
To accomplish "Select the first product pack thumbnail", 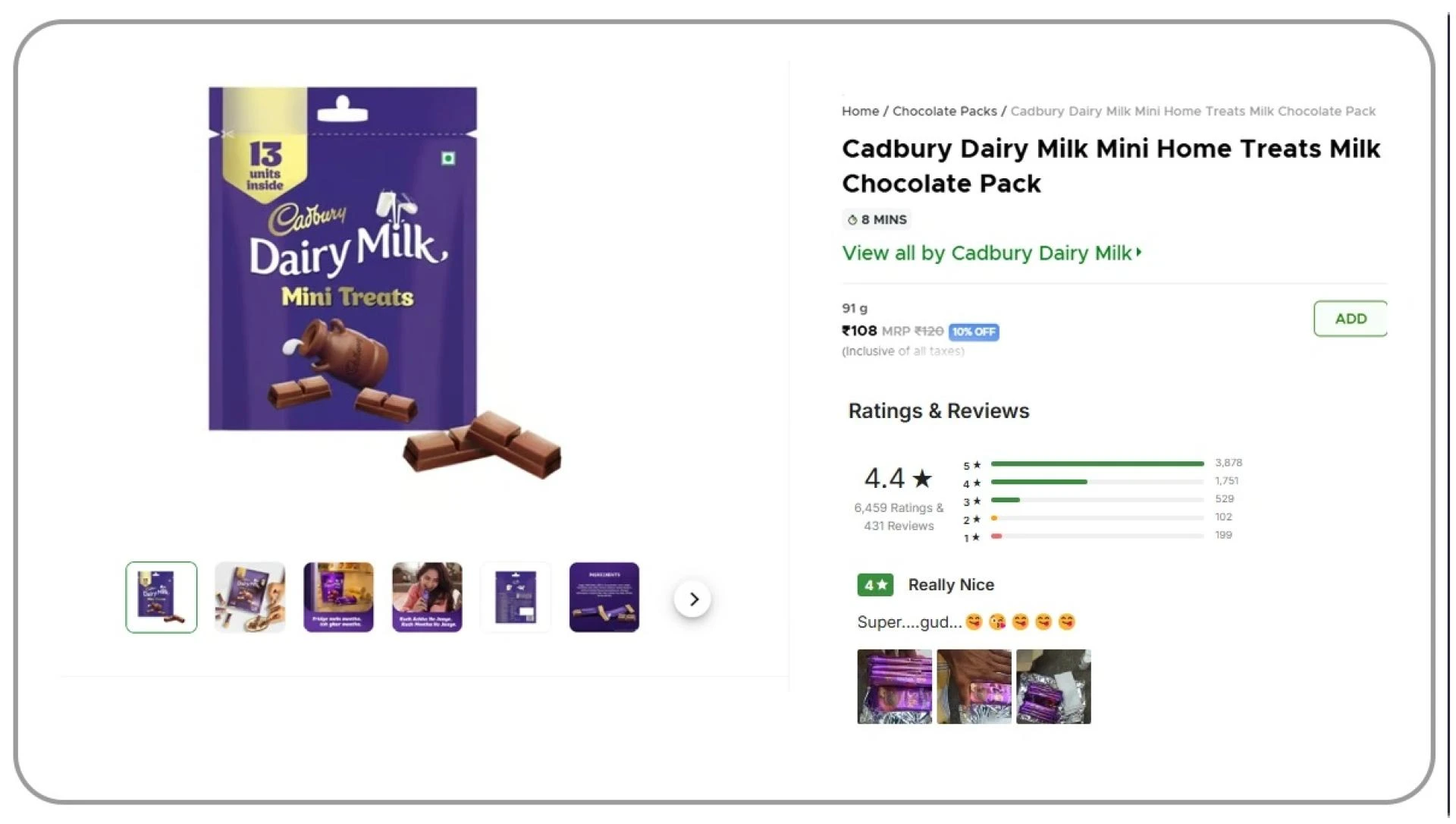I will (161, 597).
